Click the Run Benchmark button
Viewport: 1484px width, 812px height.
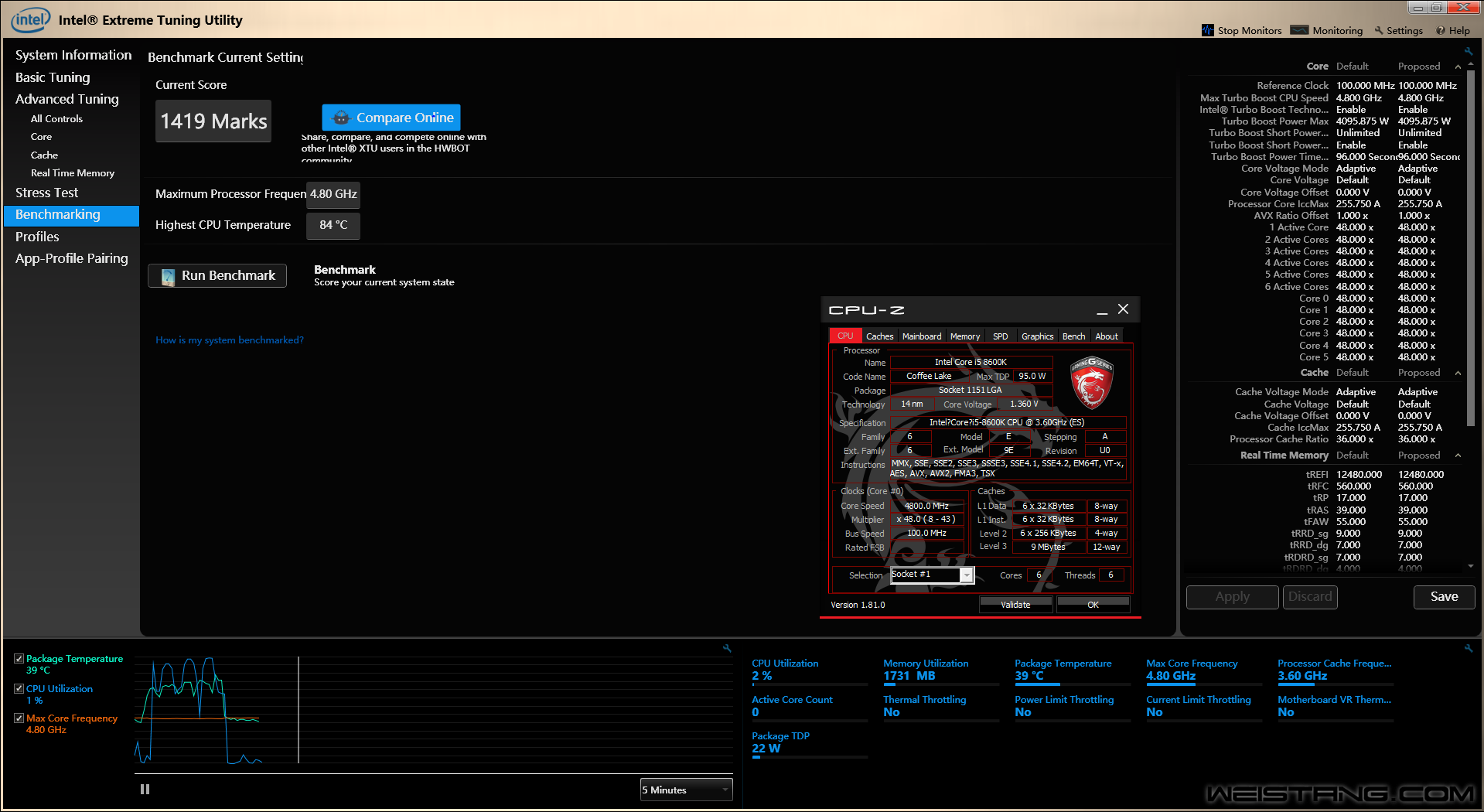point(217,276)
